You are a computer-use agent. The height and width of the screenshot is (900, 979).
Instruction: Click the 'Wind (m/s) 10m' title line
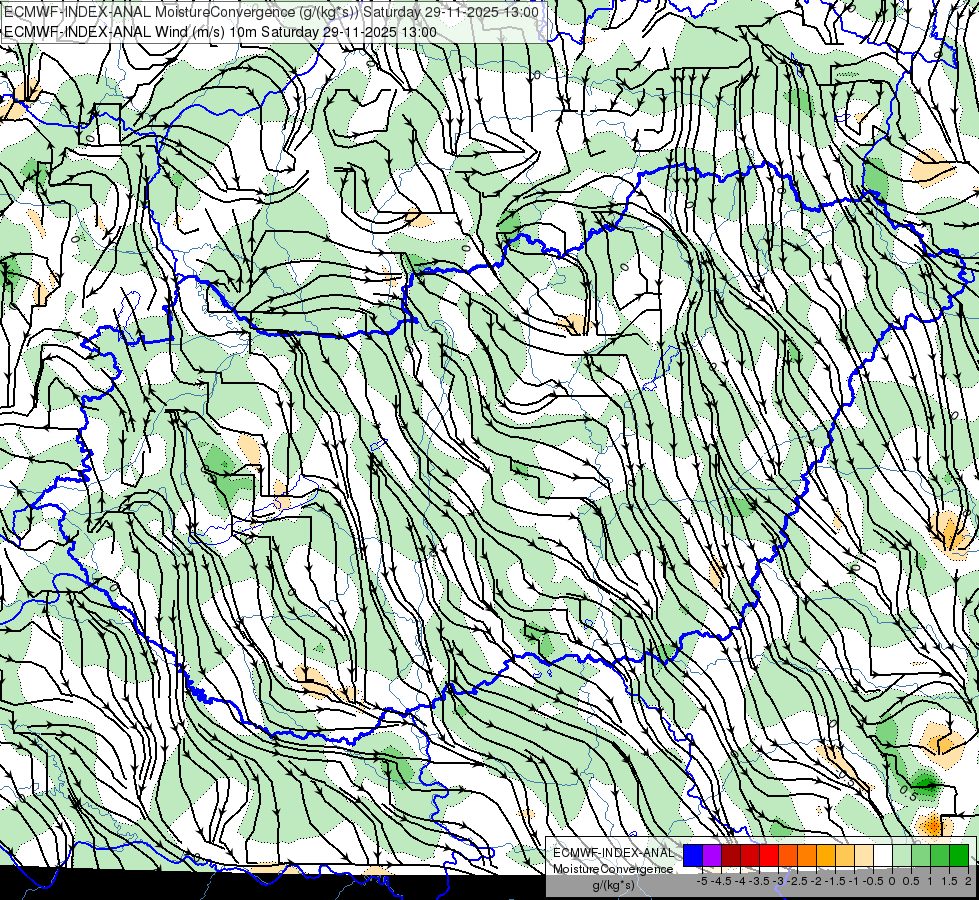click(x=220, y=32)
